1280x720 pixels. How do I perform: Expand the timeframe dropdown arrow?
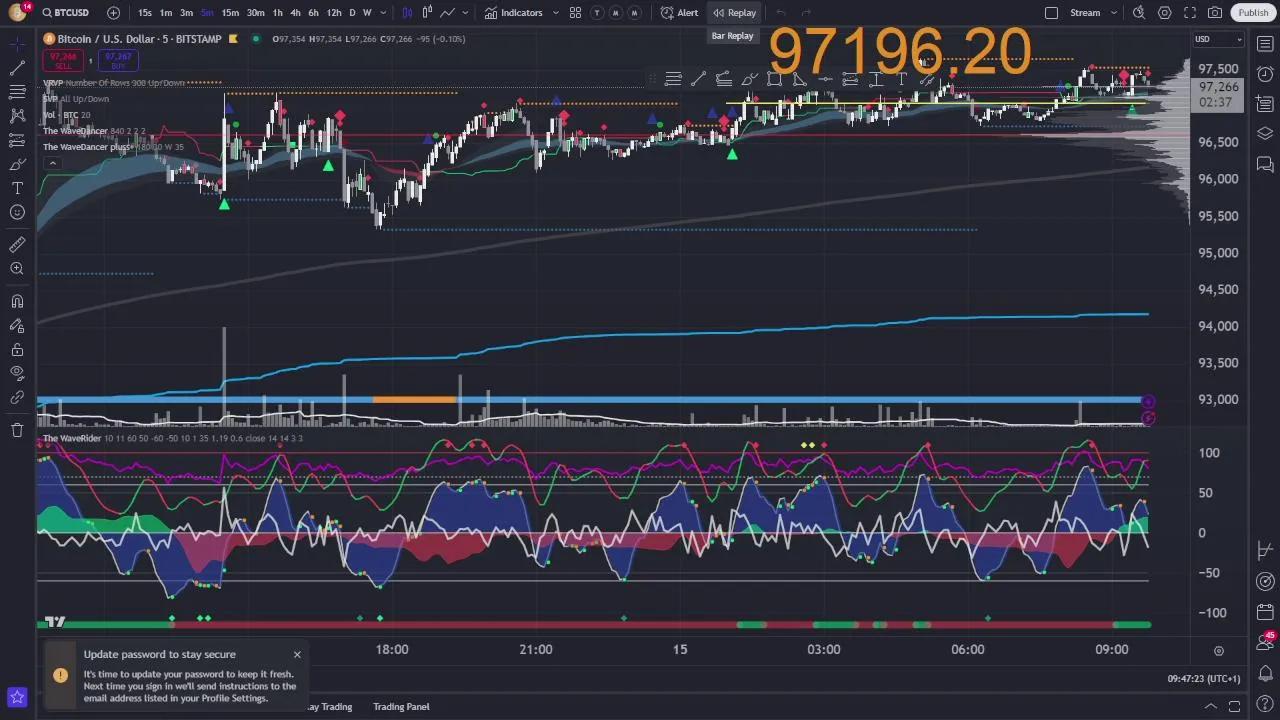383,13
